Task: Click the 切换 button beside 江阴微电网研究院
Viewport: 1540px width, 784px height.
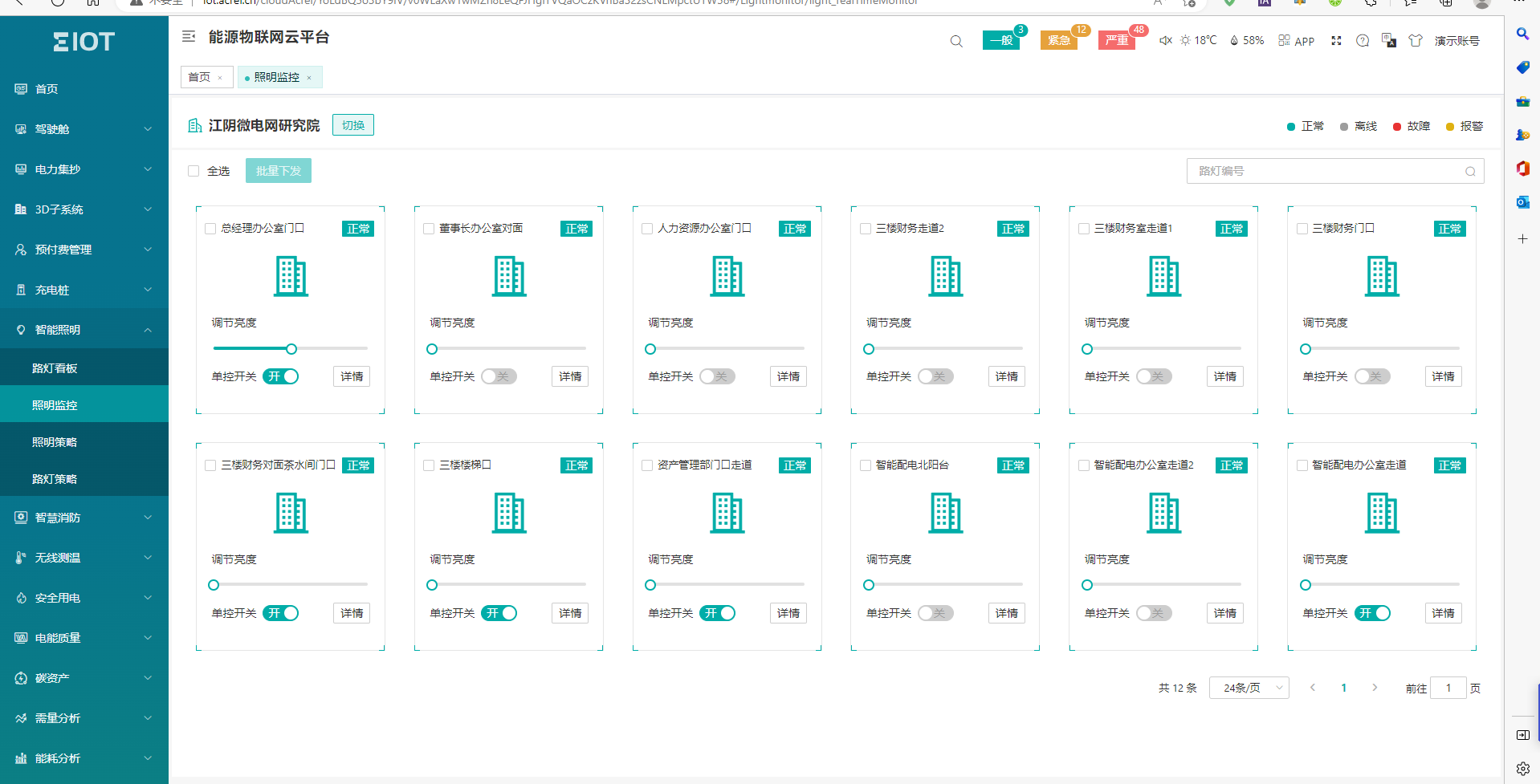Action: pyautogui.click(x=353, y=125)
